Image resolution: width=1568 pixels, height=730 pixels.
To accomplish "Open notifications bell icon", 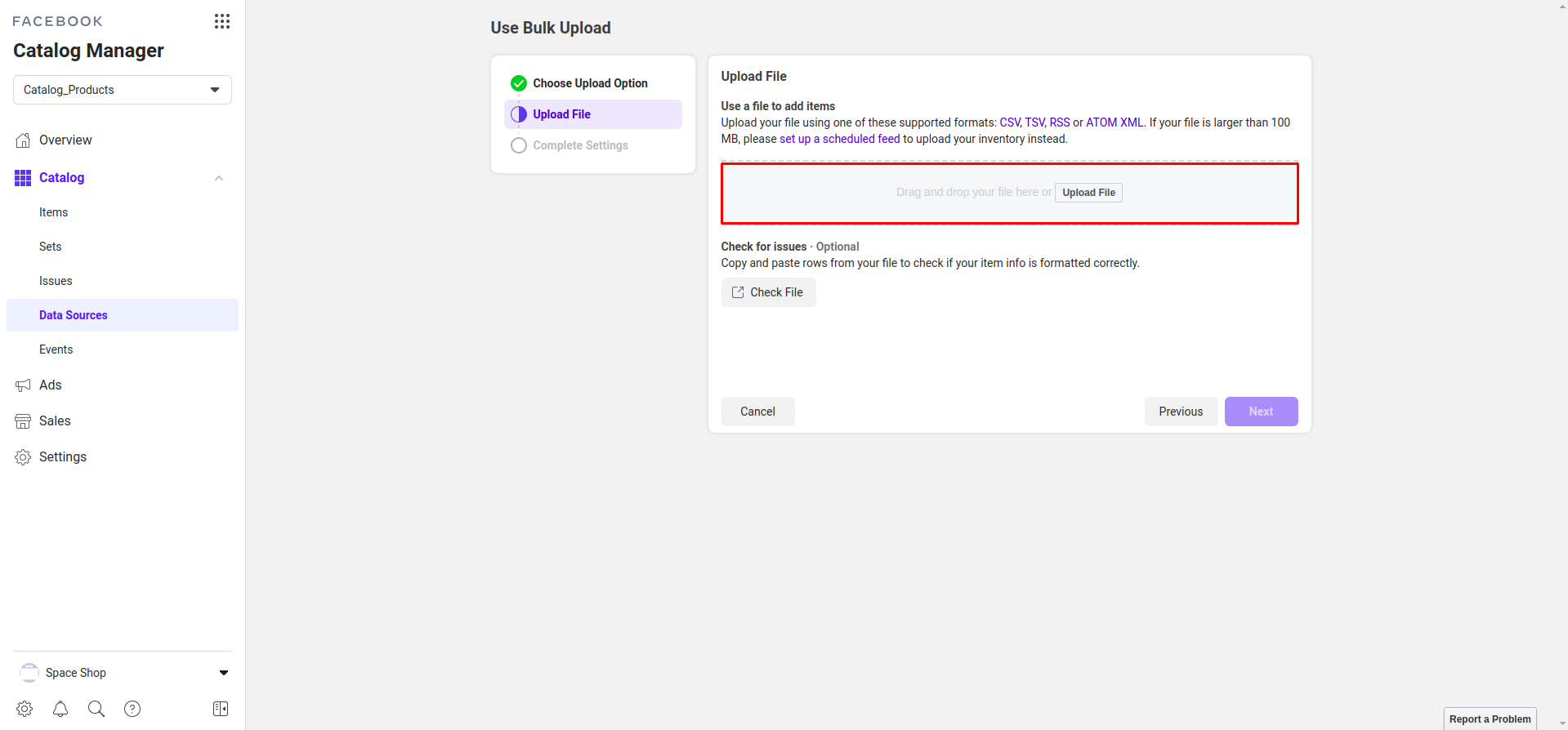I will [x=60, y=709].
